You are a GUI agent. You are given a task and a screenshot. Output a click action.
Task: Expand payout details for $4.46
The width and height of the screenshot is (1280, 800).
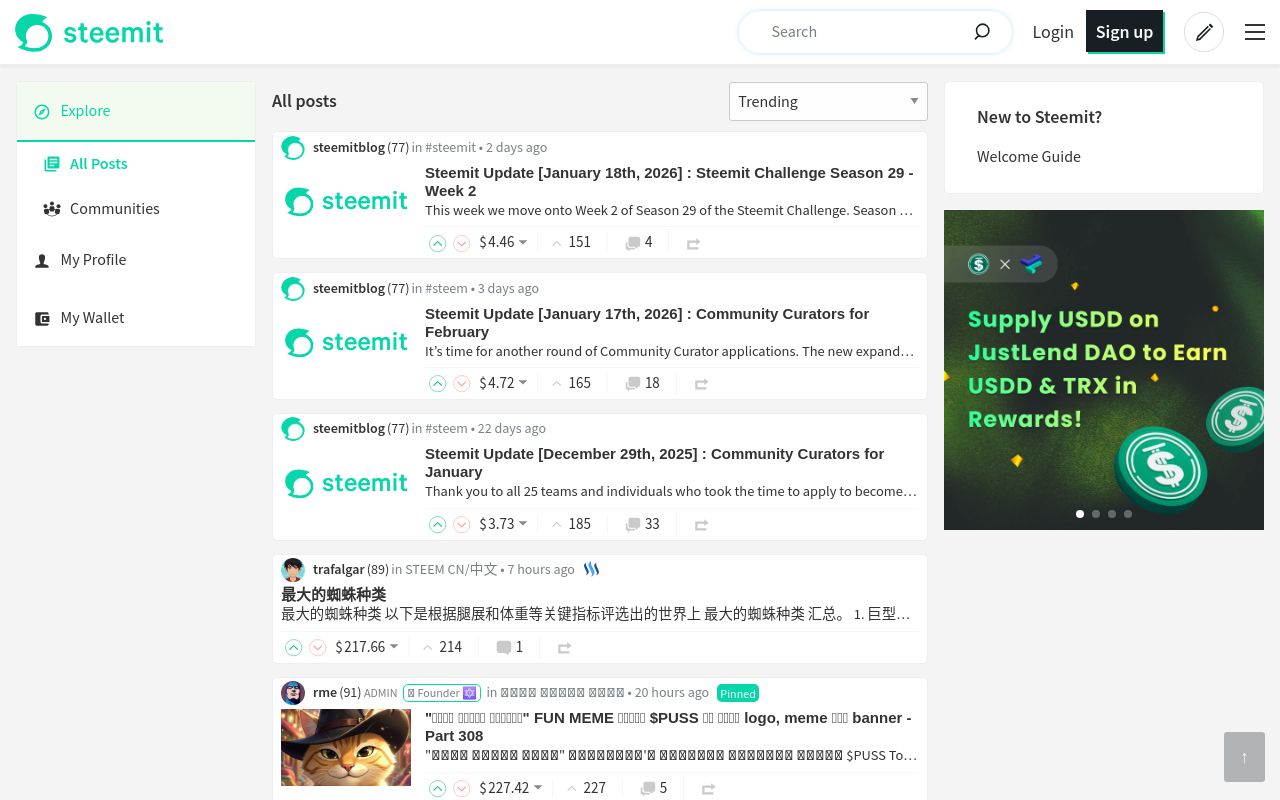[503, 243]
